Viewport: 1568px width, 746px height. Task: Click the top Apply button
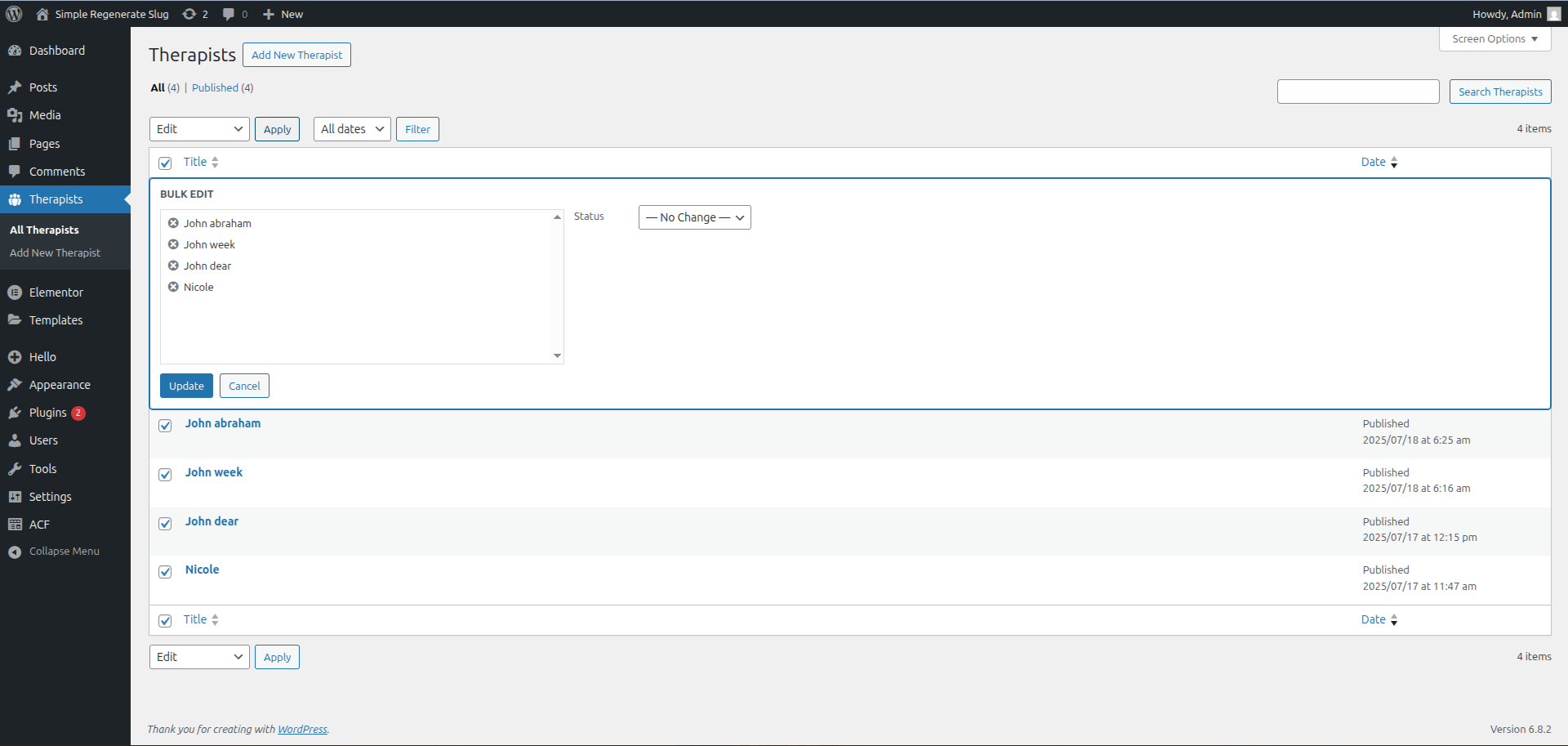point(277,129)
